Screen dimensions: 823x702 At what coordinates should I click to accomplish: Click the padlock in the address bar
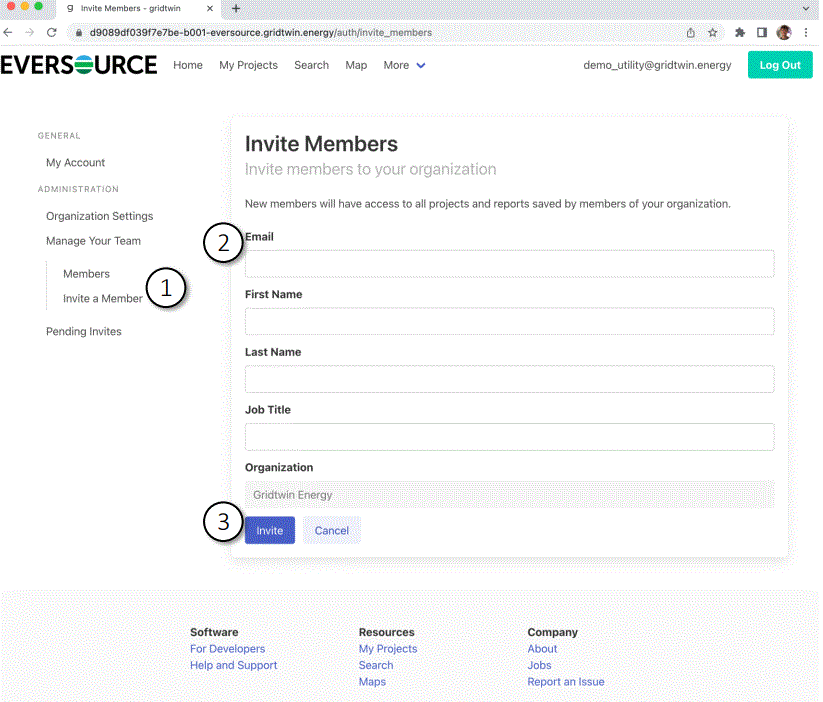pos(78,32)
